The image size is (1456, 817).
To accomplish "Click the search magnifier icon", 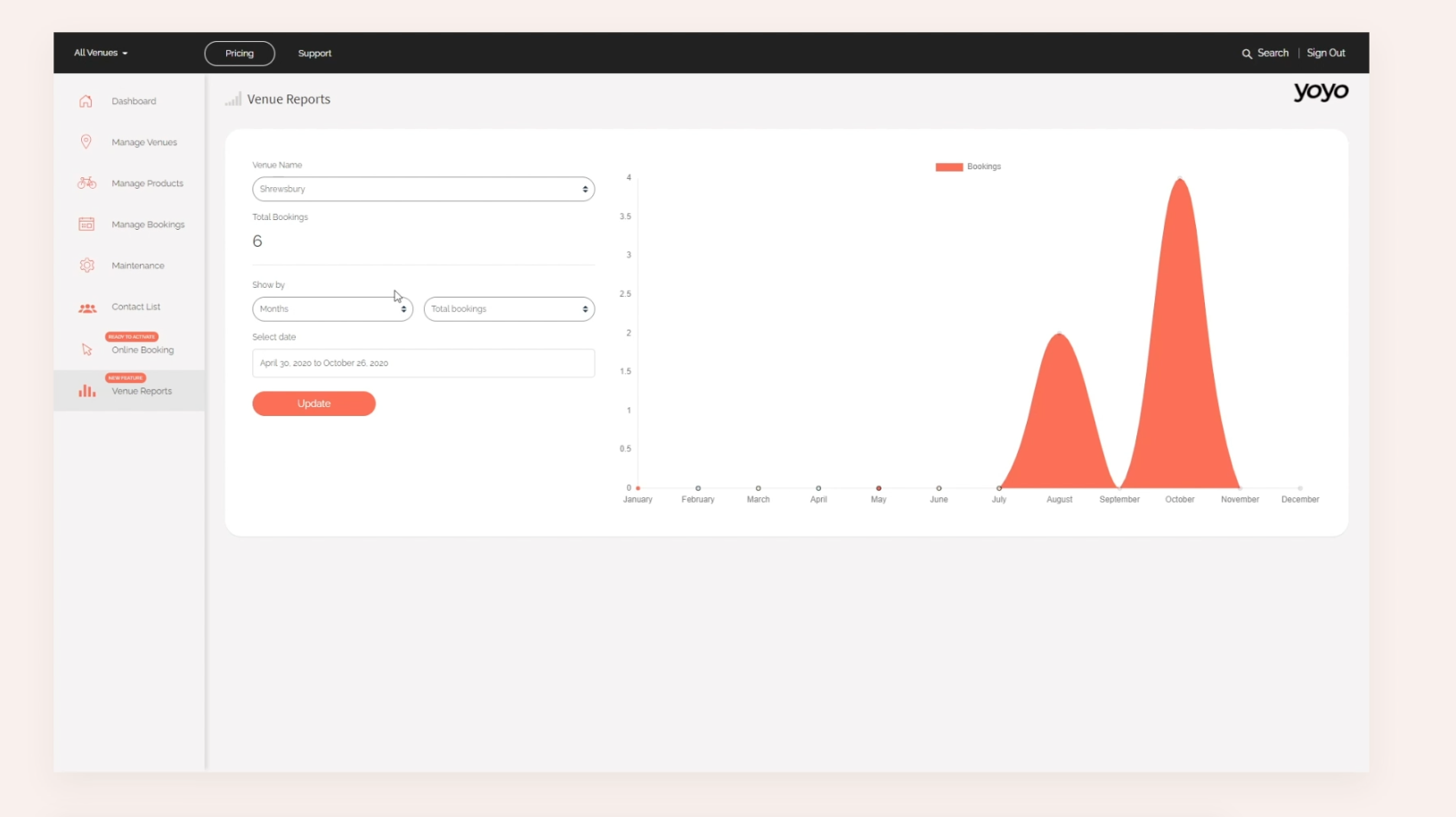I will pos(1247,53).
